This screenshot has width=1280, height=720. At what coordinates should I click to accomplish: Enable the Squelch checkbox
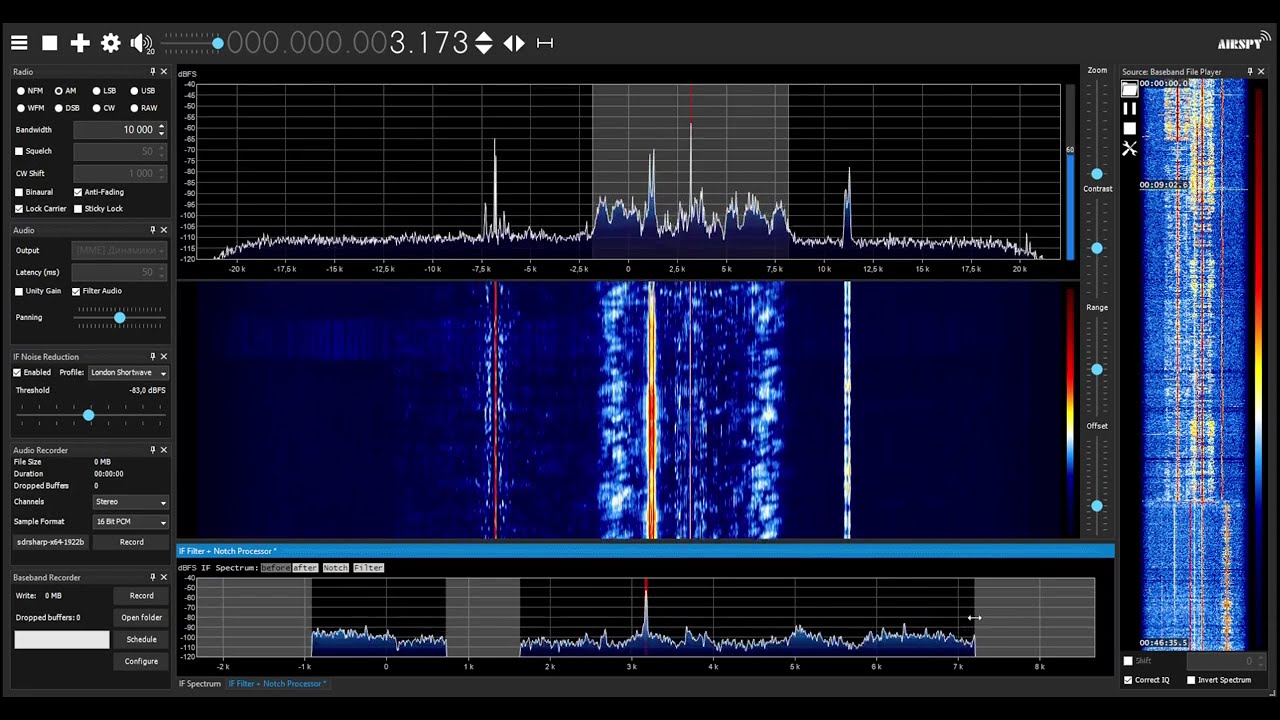[x=19, y=151]
